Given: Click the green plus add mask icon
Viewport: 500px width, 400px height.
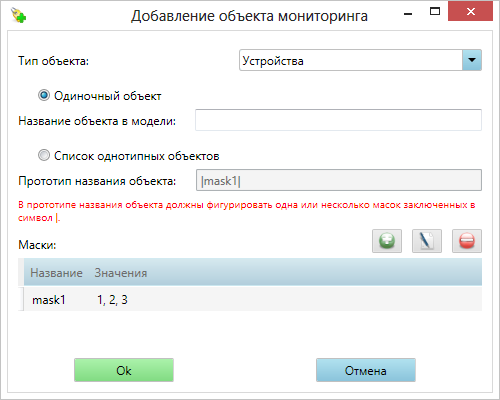Looking at the screenshot, I should (387, 241).
